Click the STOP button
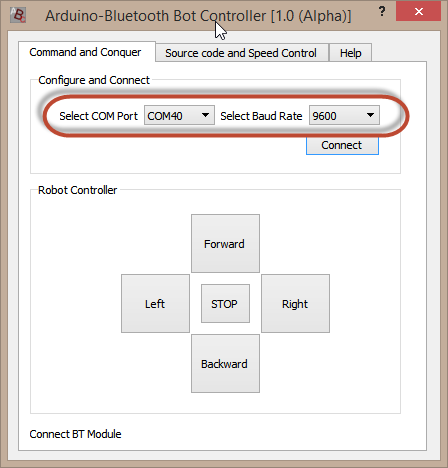 225,304
